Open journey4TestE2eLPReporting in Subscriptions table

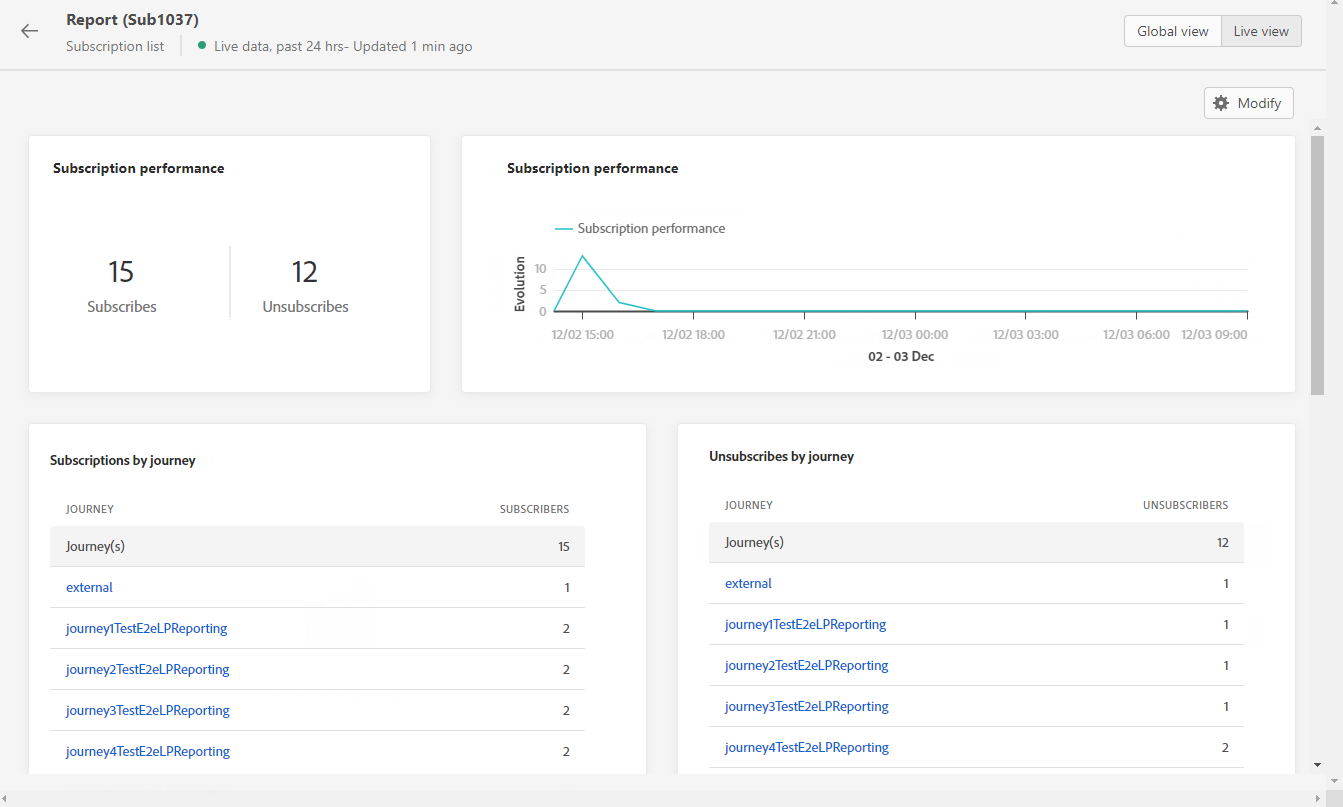click(147, 752)
